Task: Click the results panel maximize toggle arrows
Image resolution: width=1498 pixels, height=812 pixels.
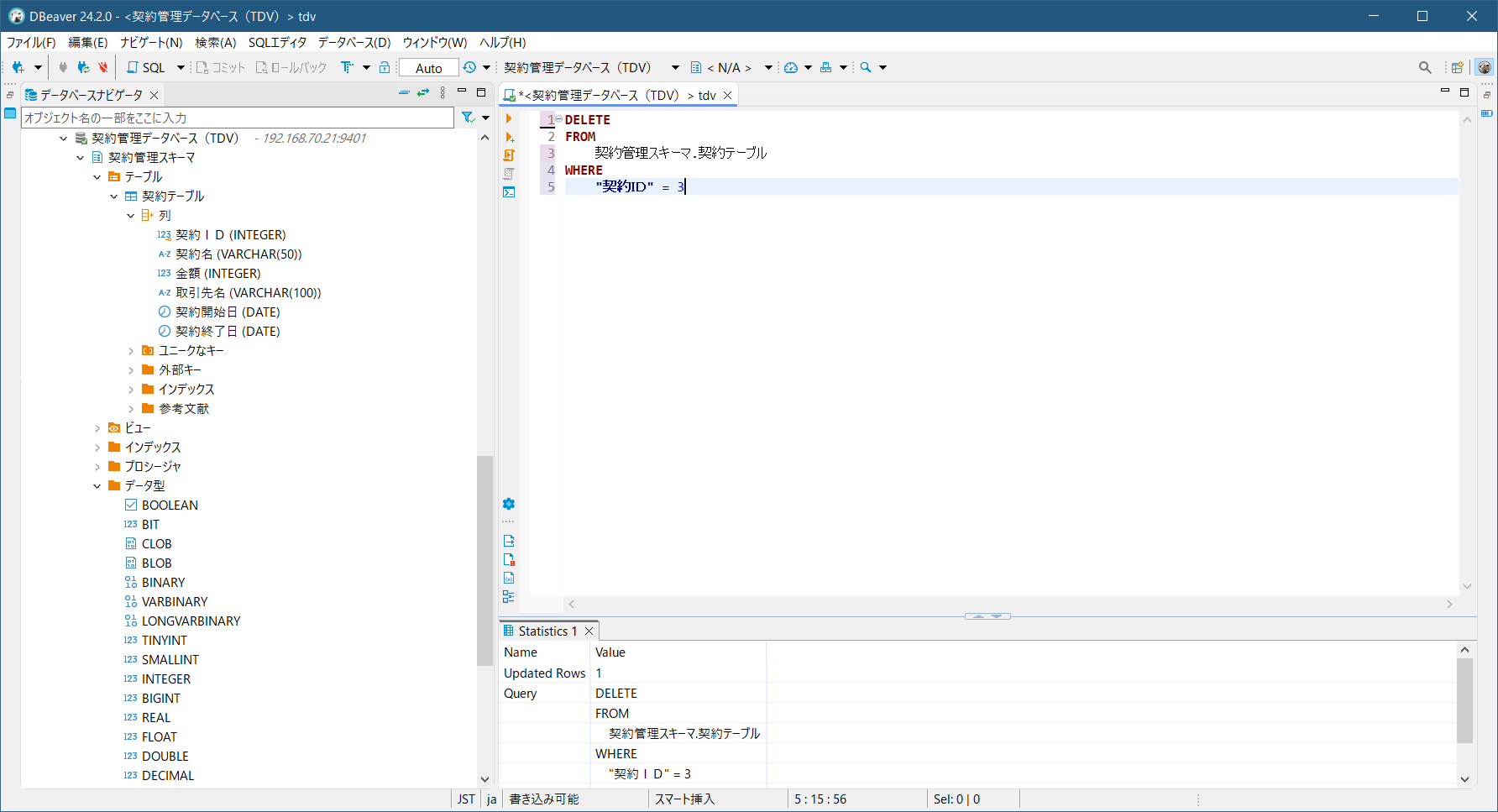Action: pyautogui.click(x=988, y=616)
